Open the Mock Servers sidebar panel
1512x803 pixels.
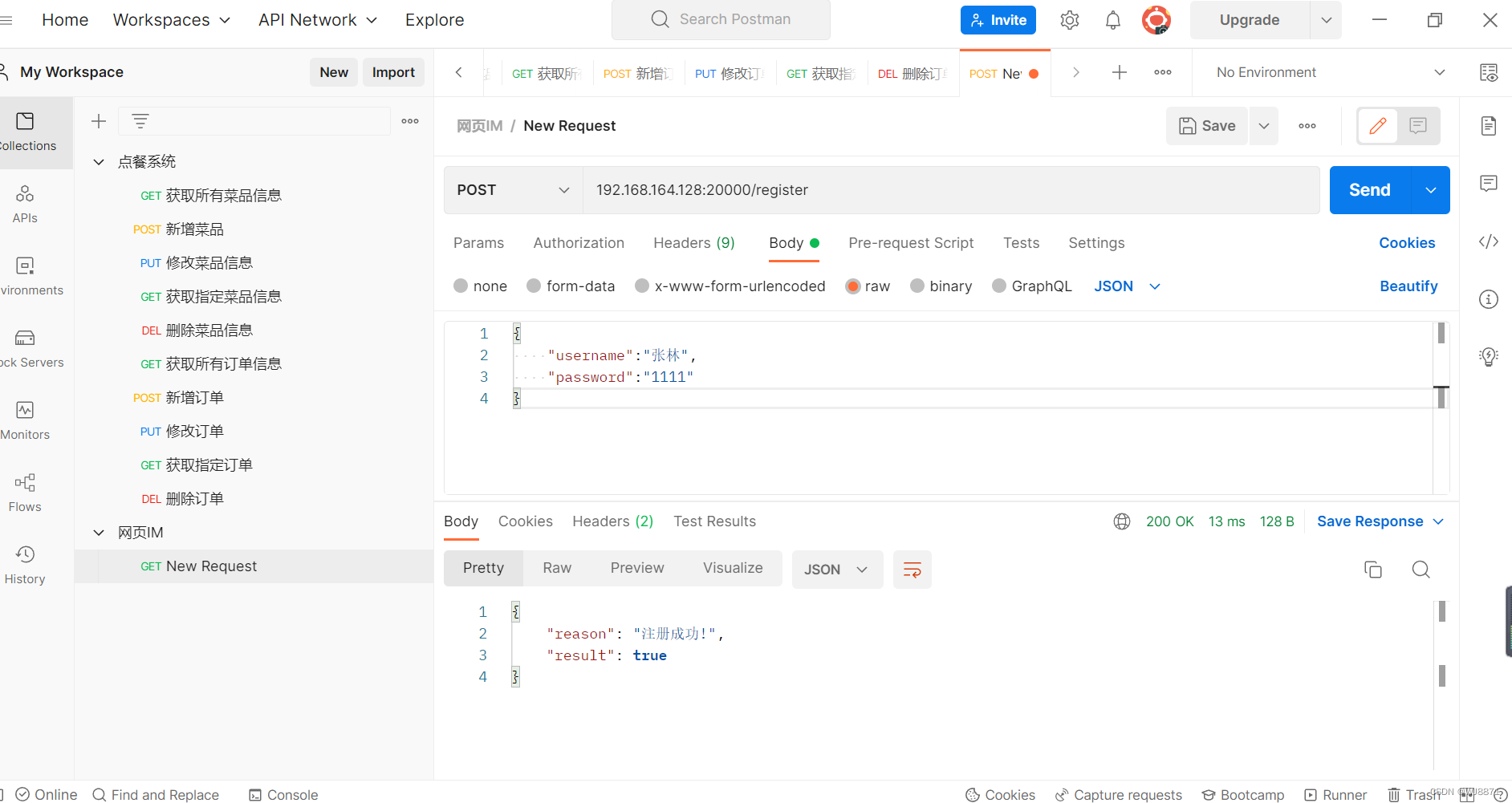tap(29, 349)
